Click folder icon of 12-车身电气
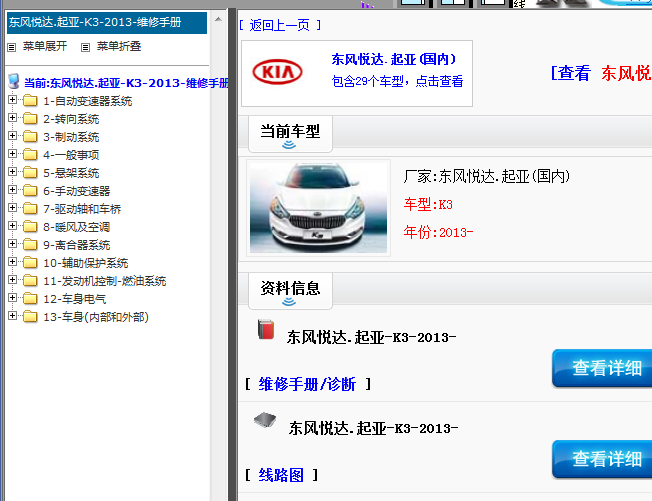 point(30,299)
